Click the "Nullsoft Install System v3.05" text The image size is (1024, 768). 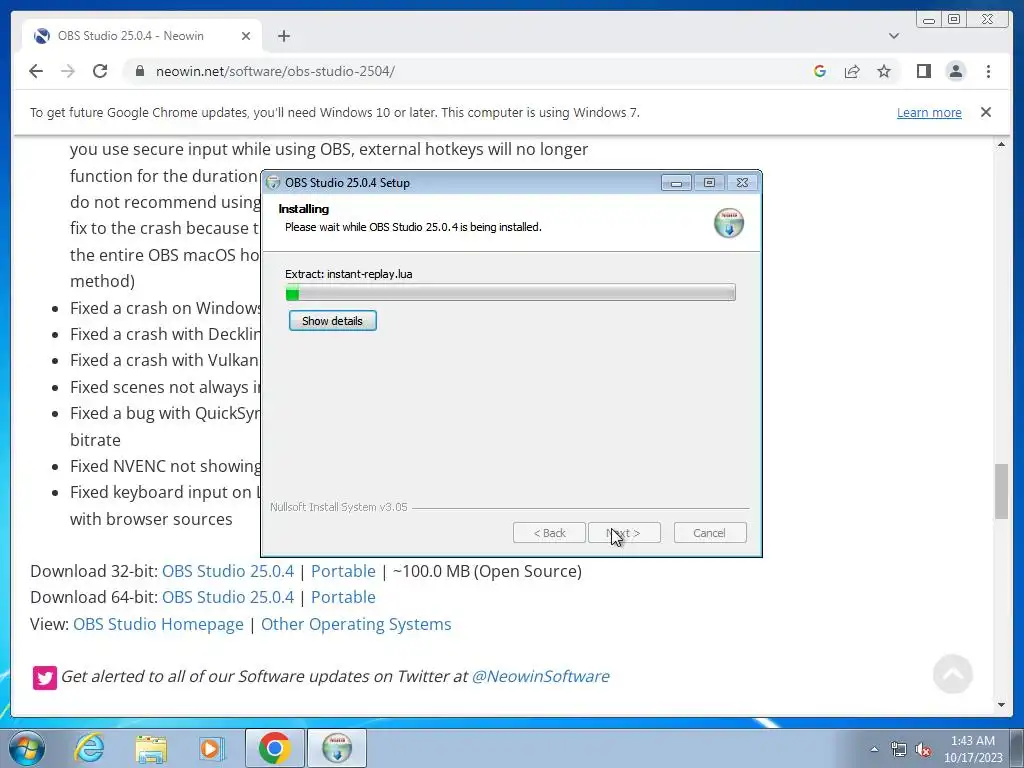click(338, 507)
